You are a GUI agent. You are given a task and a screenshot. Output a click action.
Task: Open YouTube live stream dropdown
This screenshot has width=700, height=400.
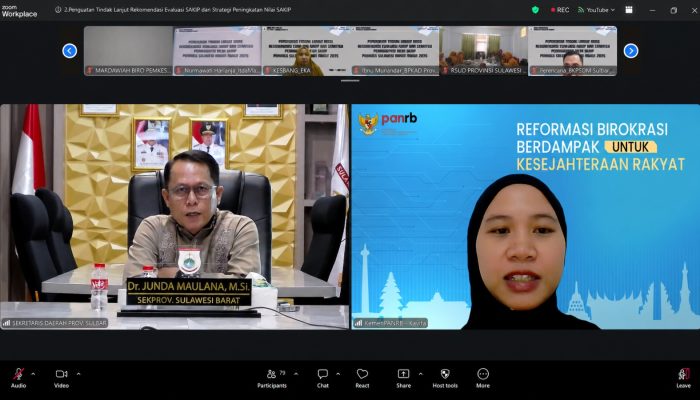[x=596, y=10]
